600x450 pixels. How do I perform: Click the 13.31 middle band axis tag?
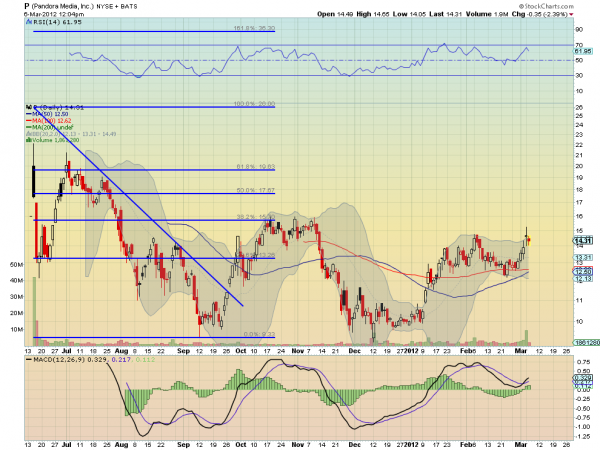click(x=583, y=258)
